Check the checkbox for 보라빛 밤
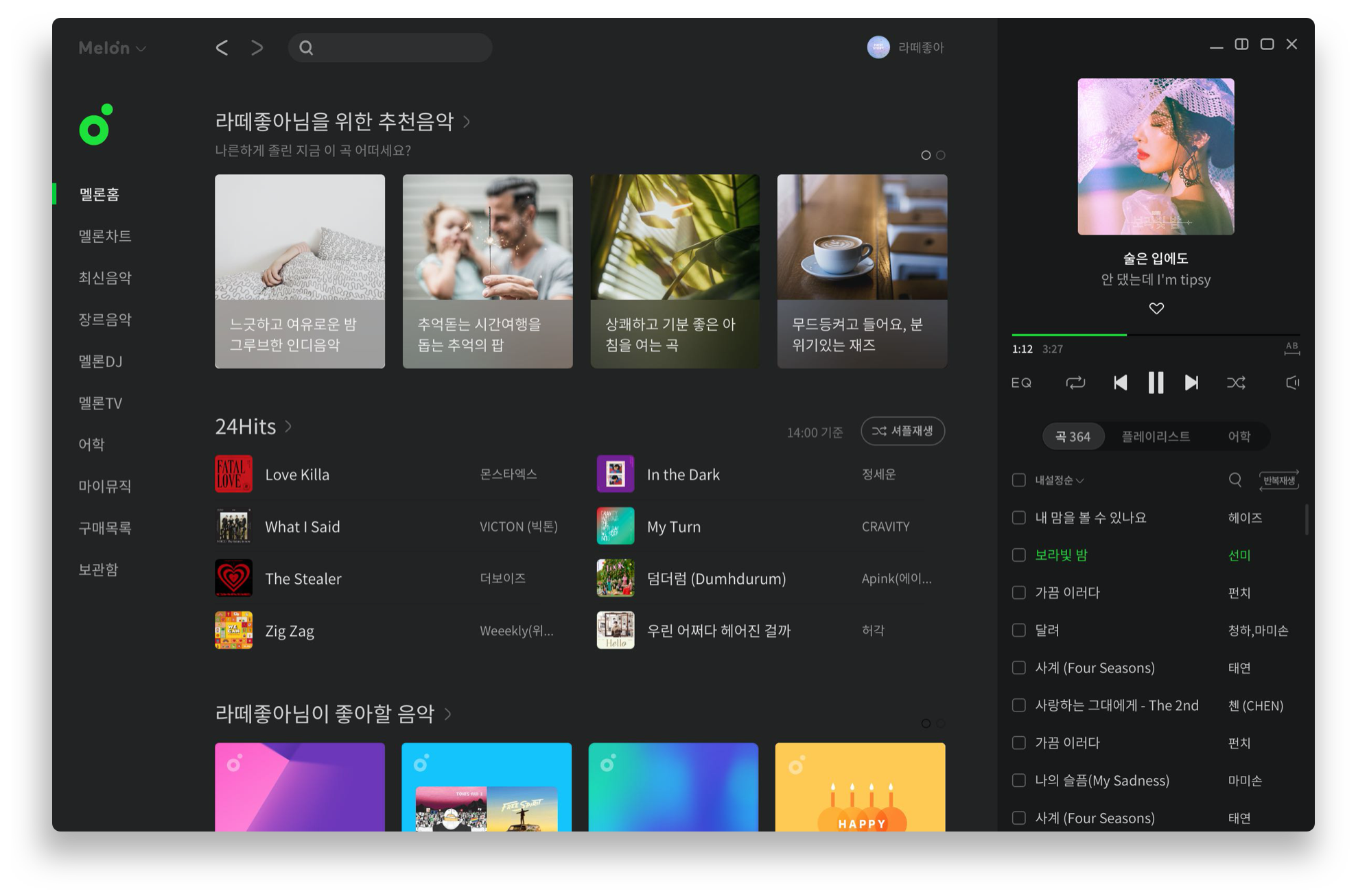The width and height of the screenshot is (1356, 896). pos(1018,555)
